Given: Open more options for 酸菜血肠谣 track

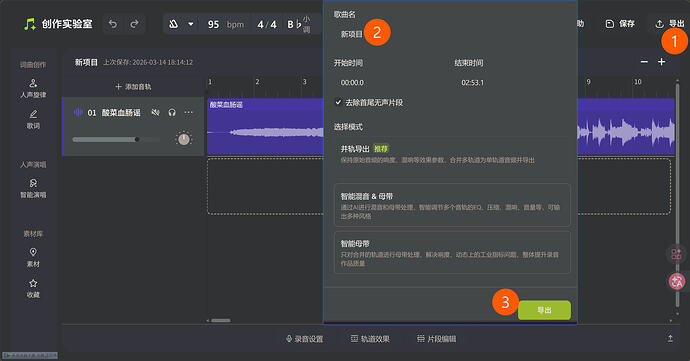Looking at the screenshot, I should coord(188,113).
